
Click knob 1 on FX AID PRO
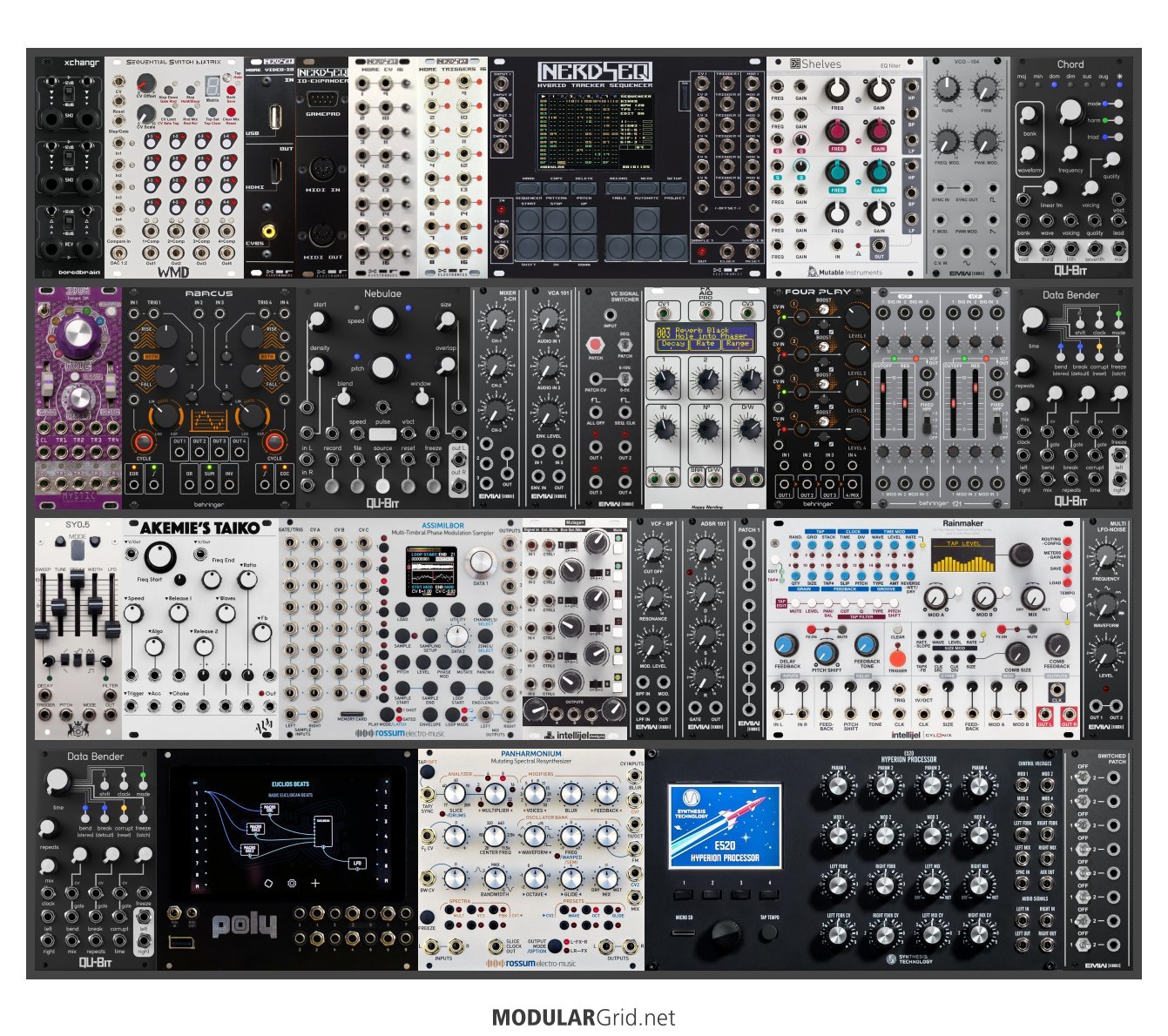664,379
